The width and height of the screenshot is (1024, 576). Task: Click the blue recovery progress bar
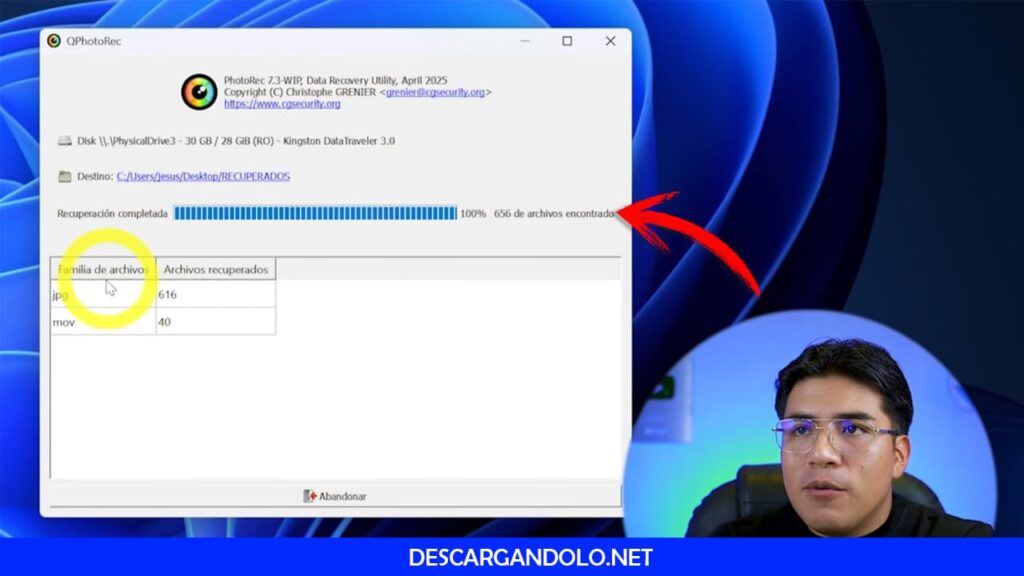315,213
